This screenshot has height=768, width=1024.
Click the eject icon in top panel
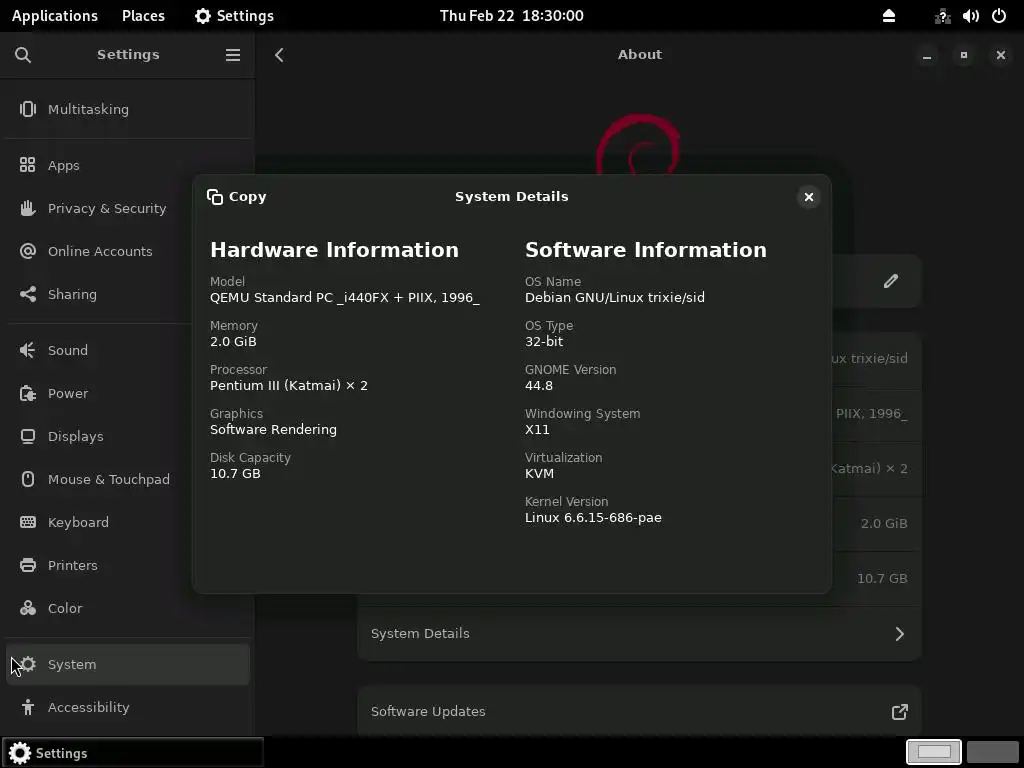pyautogui.click(x=889, y=16)
